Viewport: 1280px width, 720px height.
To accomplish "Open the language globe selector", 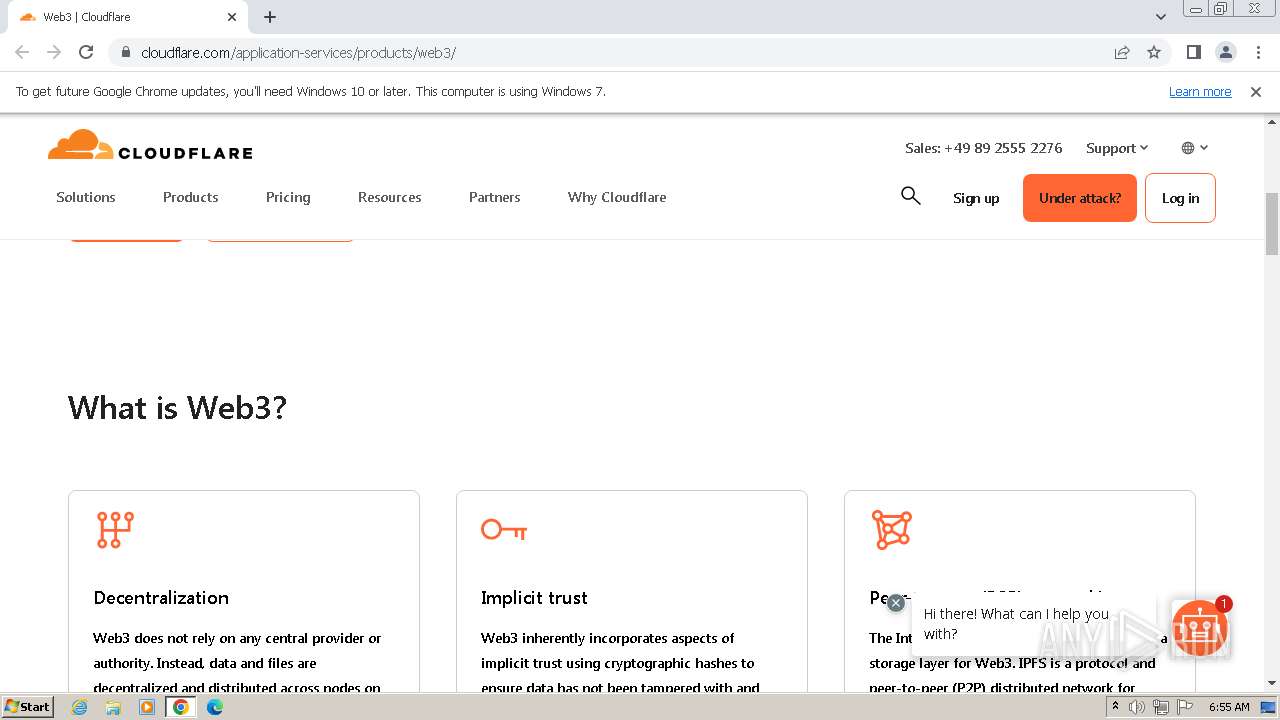I will (1195, 148).
